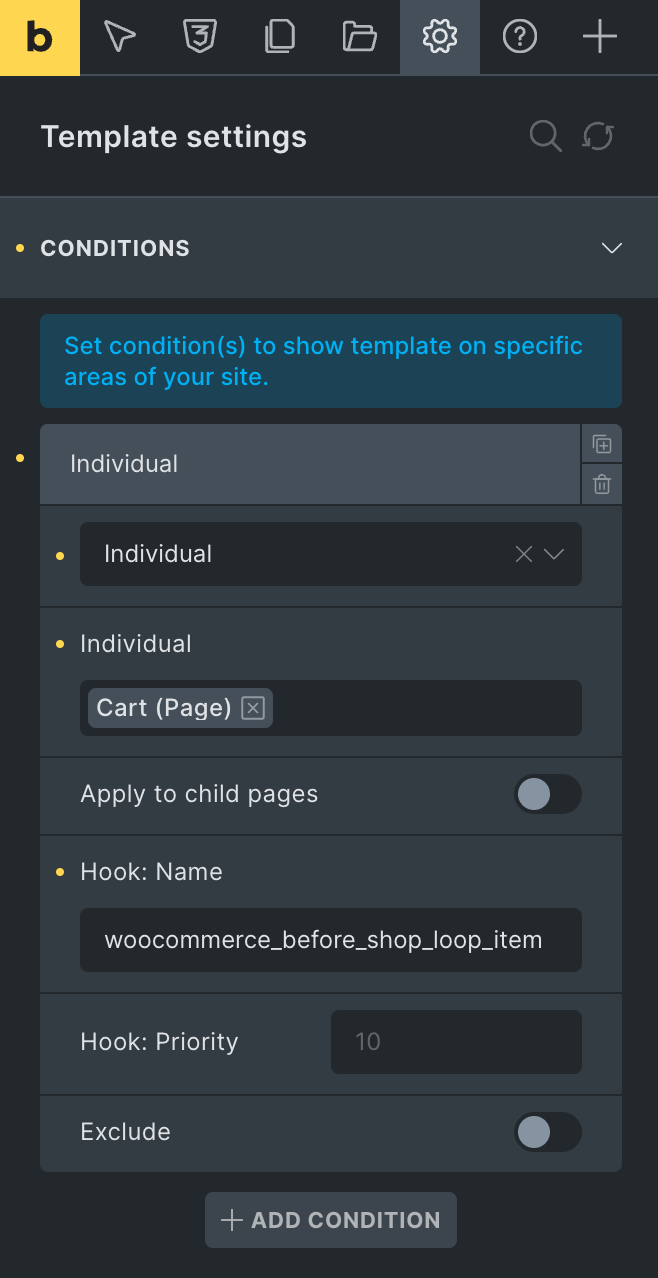The width and height of the screenshot is (658, 1278).
Task: Delete the Individual condition with trash icon
Action: (x=602, y=485)
